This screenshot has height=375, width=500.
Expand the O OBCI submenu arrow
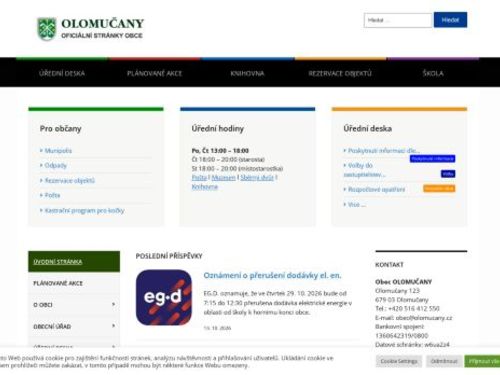click(113, 304)
